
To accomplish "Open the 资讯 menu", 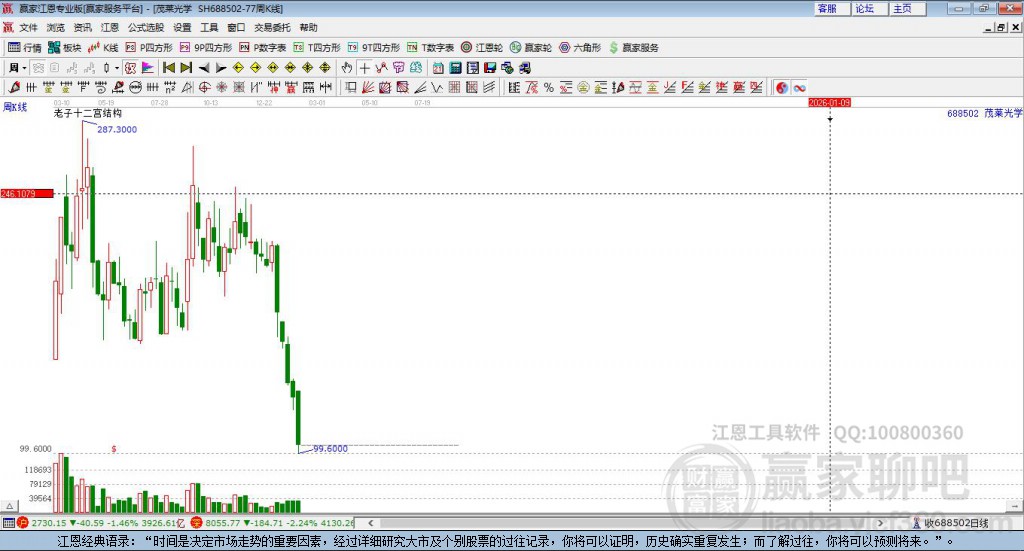I will [x=82, y=27].
